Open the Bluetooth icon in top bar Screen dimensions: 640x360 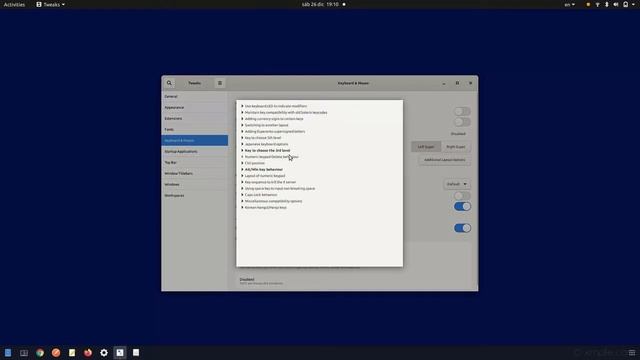pos(607,4)
